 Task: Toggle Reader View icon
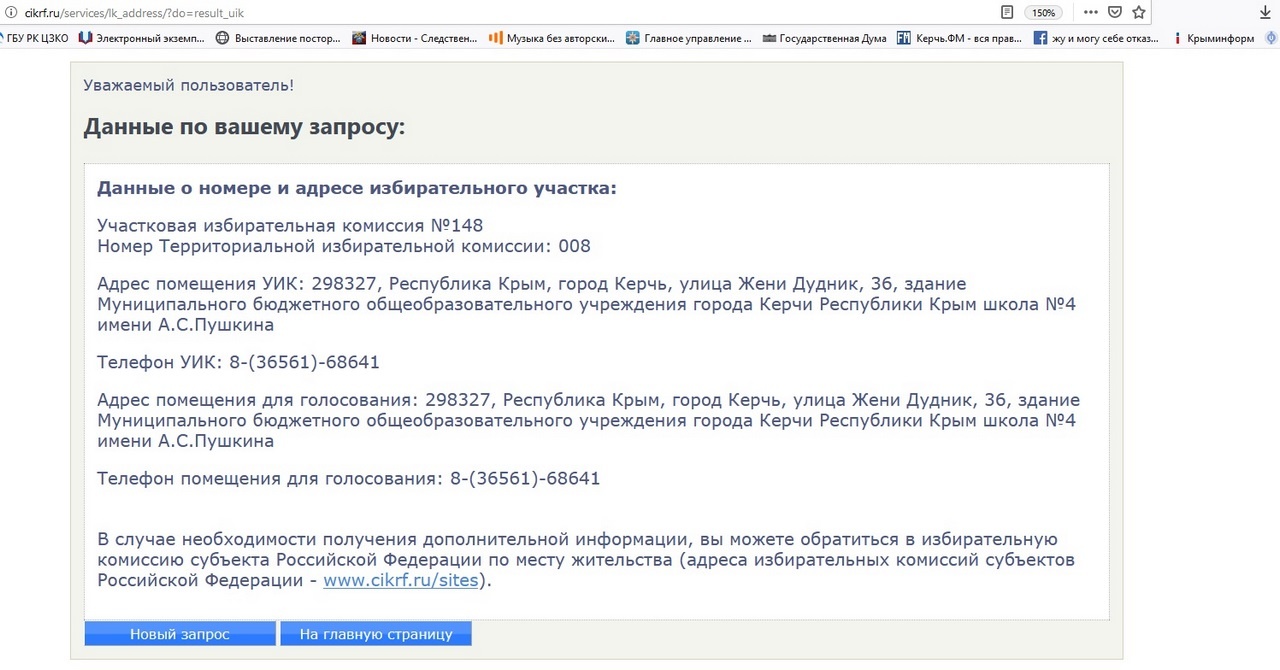[x=1007, y=13]
